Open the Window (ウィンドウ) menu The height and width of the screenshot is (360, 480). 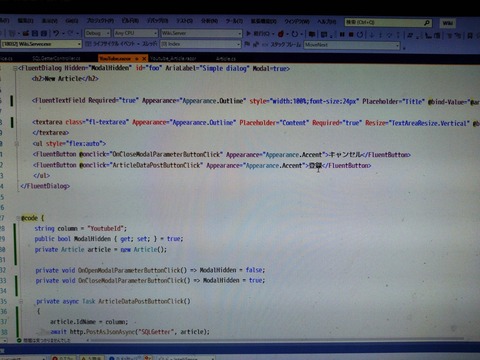point(297,21)
